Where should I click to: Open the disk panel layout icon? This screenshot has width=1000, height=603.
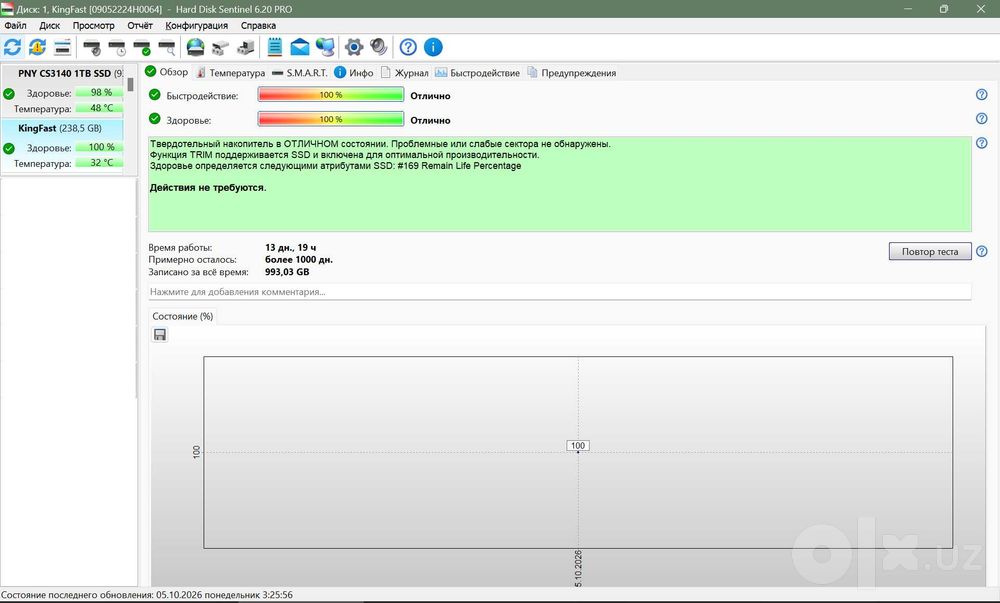click(62, 47)
